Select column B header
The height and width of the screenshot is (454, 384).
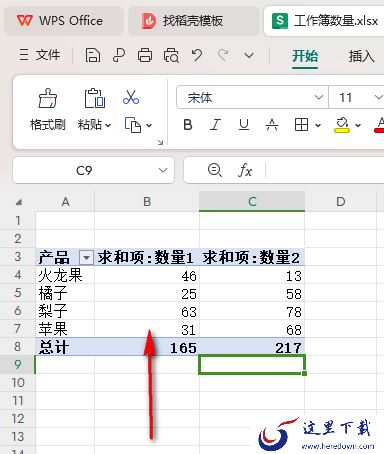coord(147,202)
